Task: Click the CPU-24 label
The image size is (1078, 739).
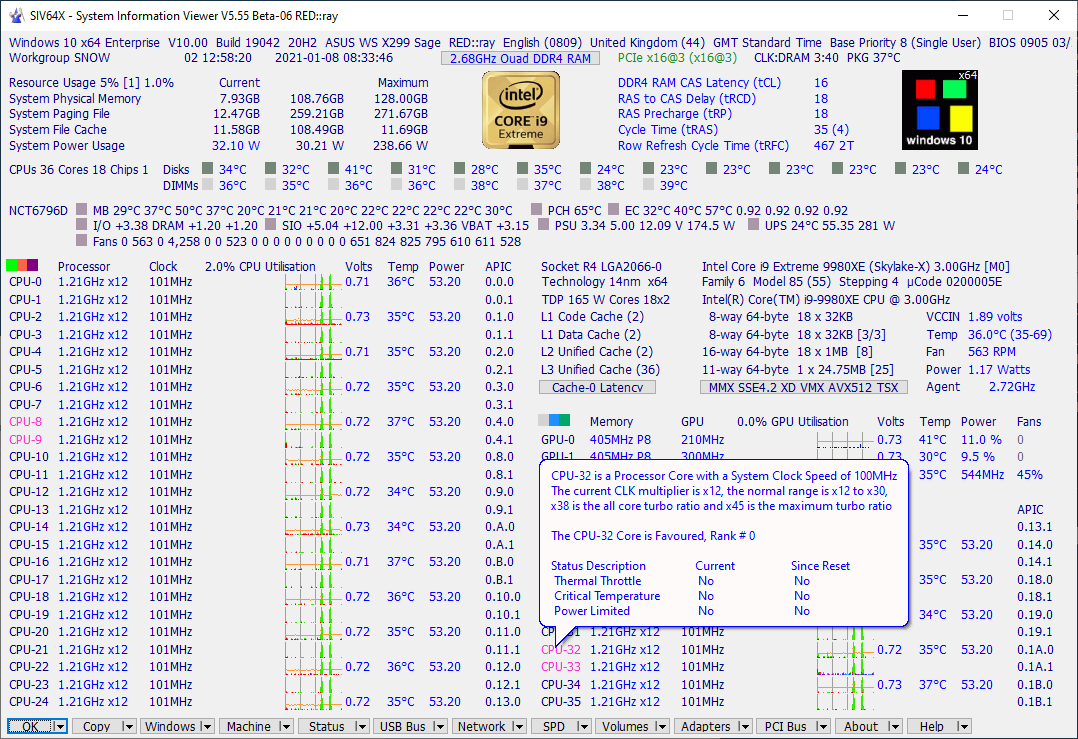Action: (x=29, y=702)
